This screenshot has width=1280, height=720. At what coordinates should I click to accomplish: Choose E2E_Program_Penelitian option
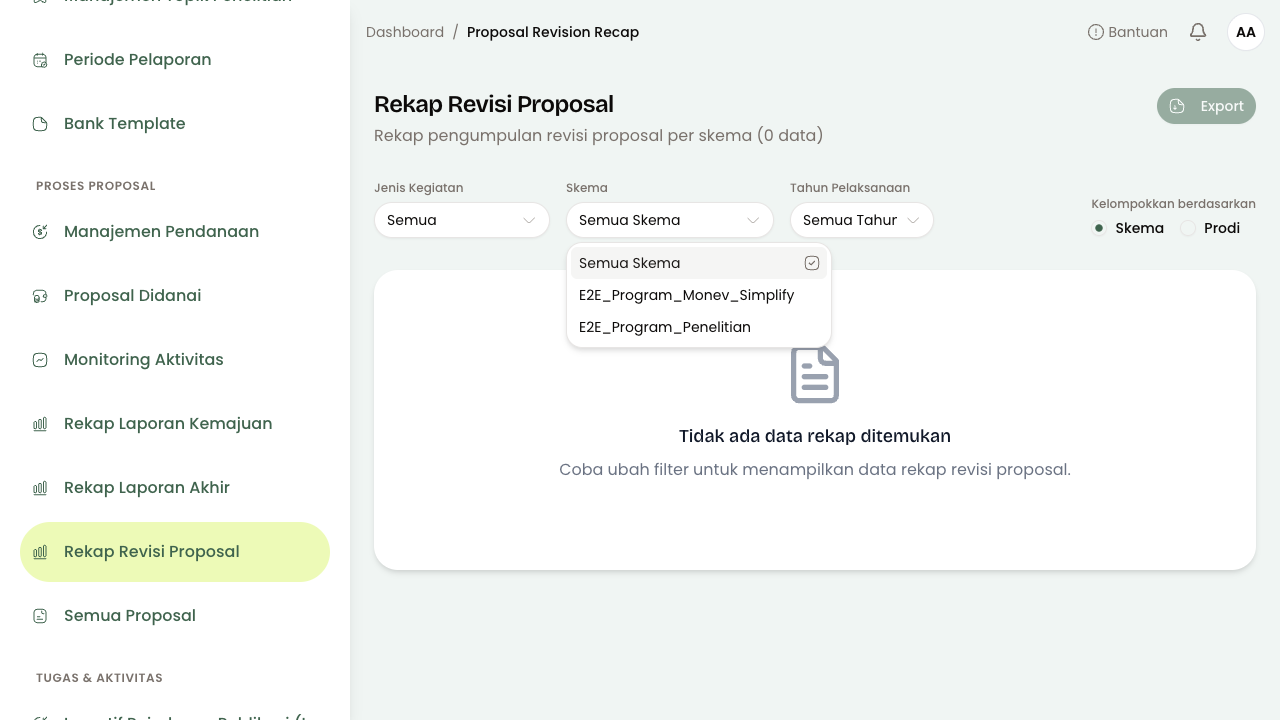tap(699, 327)
